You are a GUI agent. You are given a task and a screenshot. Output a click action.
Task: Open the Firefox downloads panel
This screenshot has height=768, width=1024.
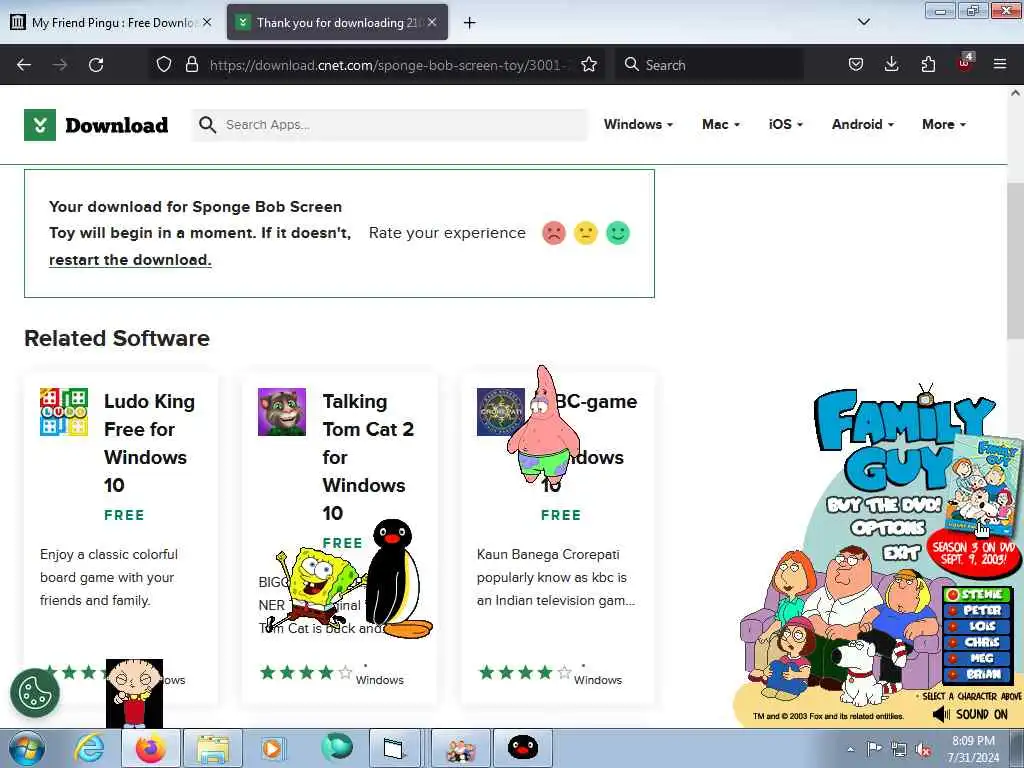point(891,64)
